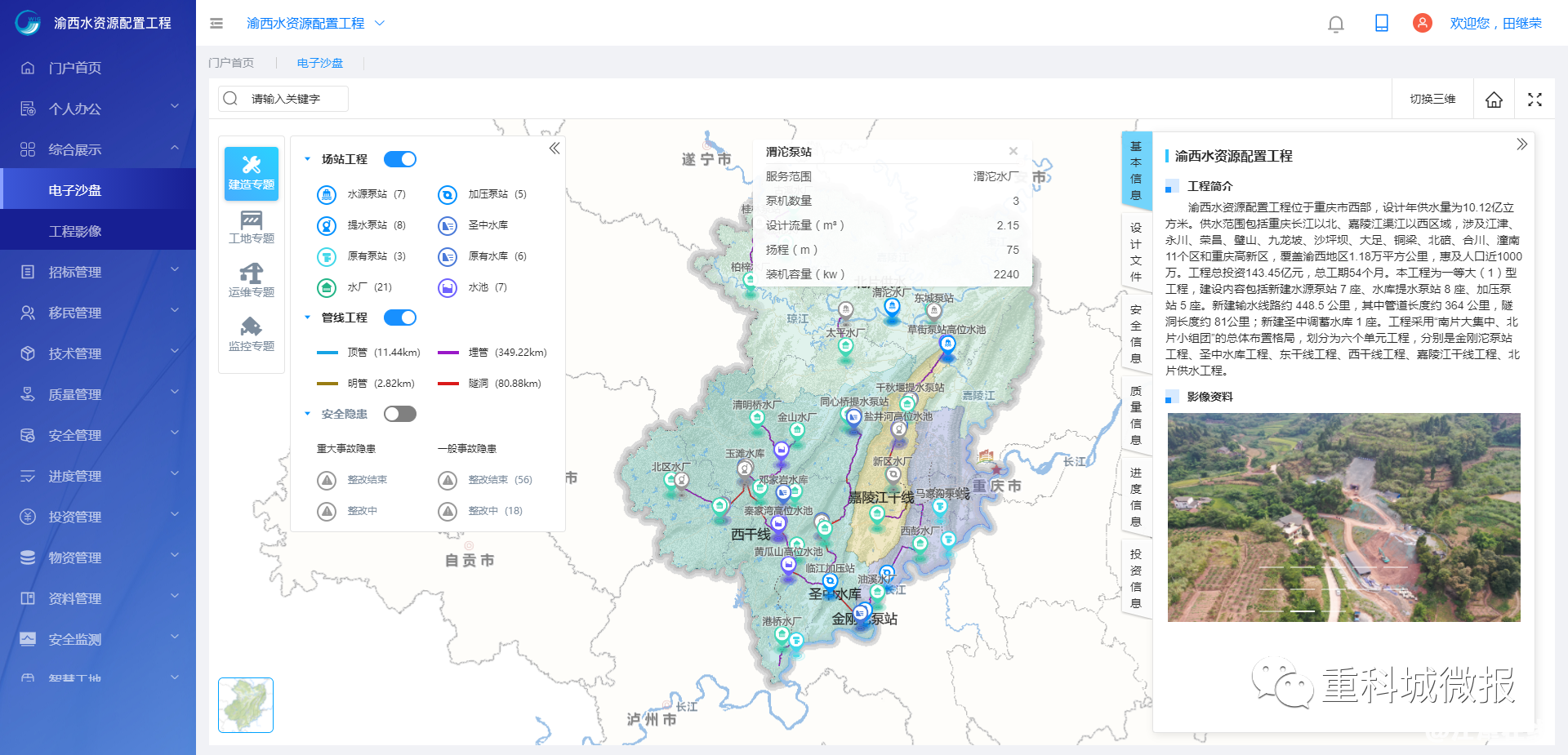The width and height of the screenshot is (1568, 755).
Task: Expand the 技术管理 sidebar menu
Action: click(x=98, y=353)
